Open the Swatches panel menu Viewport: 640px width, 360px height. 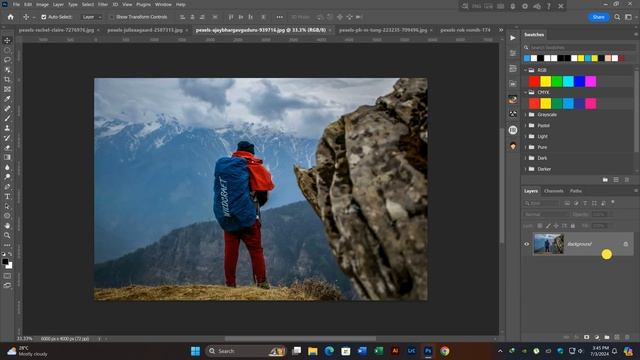[636, 35]
